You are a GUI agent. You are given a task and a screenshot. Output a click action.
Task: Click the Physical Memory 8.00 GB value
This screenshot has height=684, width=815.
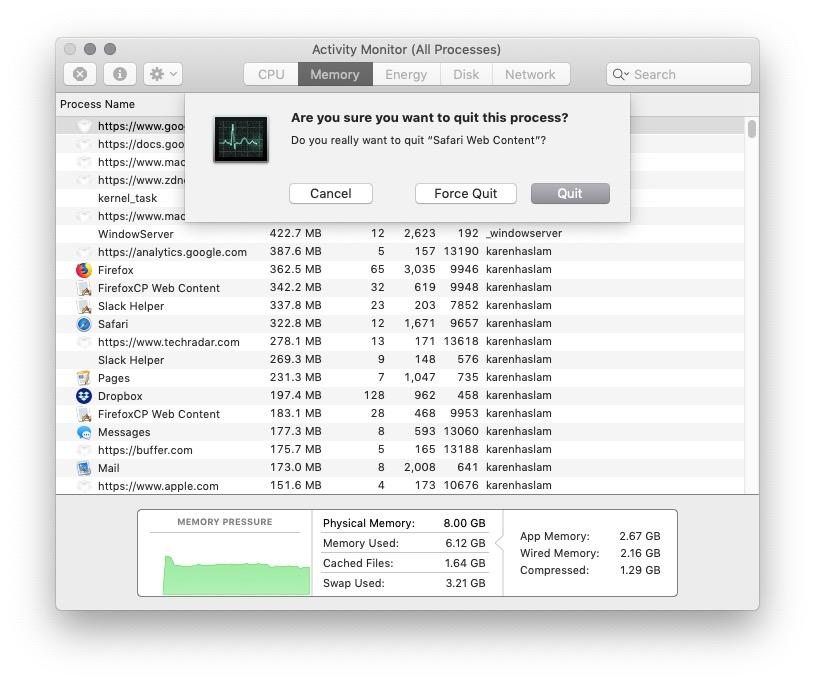(464, 523)
